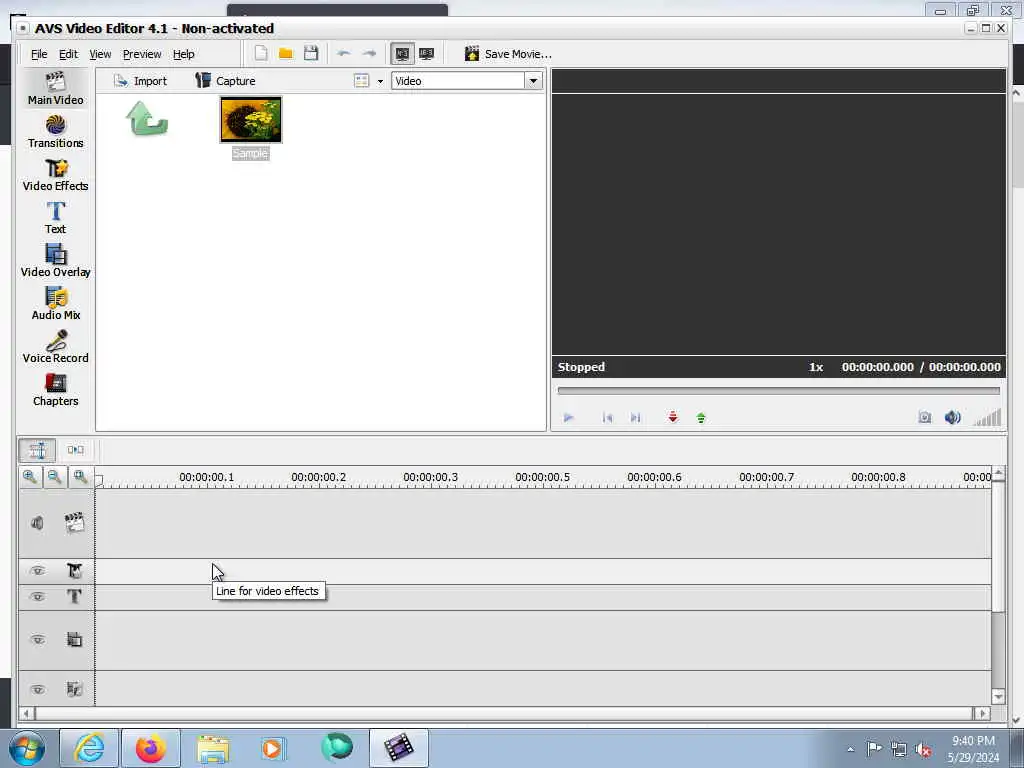
Task: Click the Capture button
Action: [x=225, y=81]
